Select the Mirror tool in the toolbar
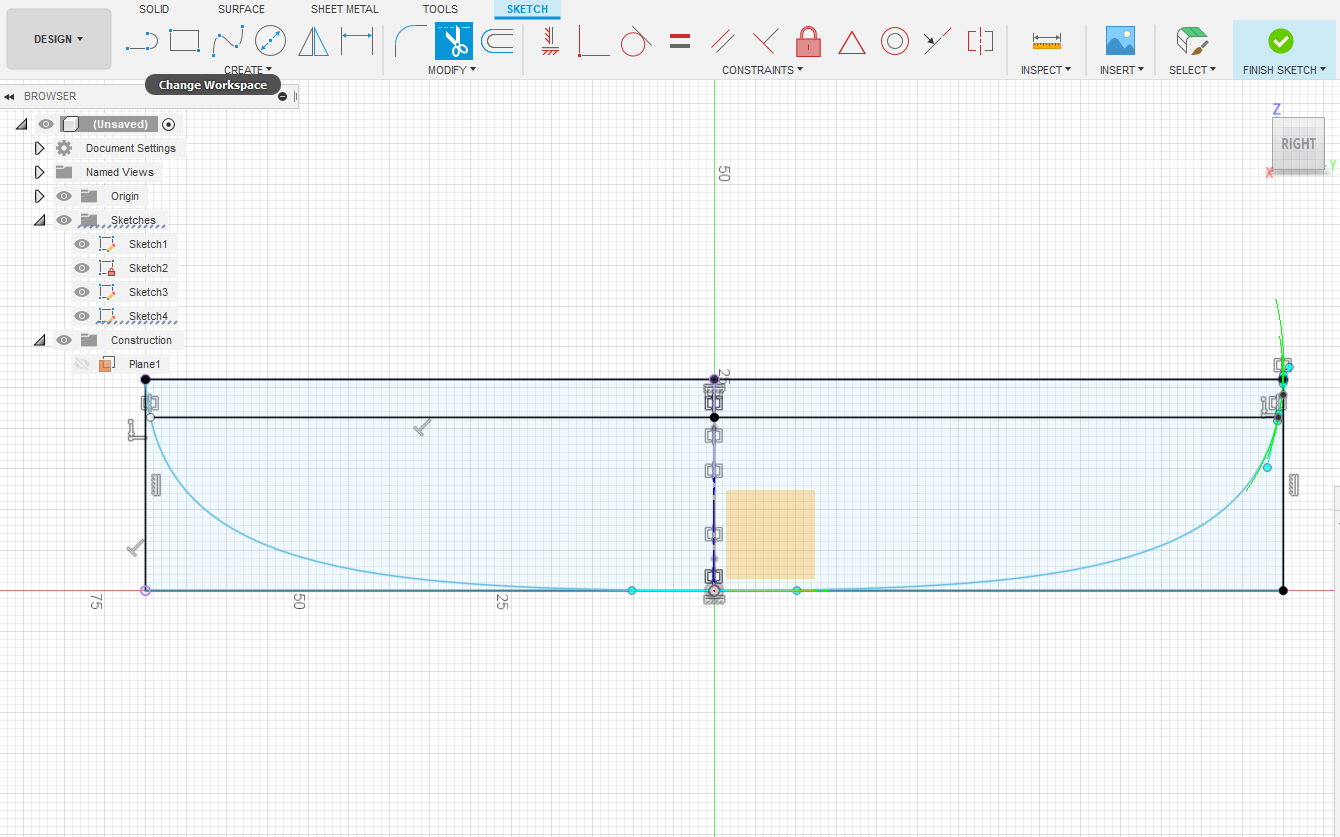The height and width of the screenshot is (837, 1340). [x=314, y=41]
